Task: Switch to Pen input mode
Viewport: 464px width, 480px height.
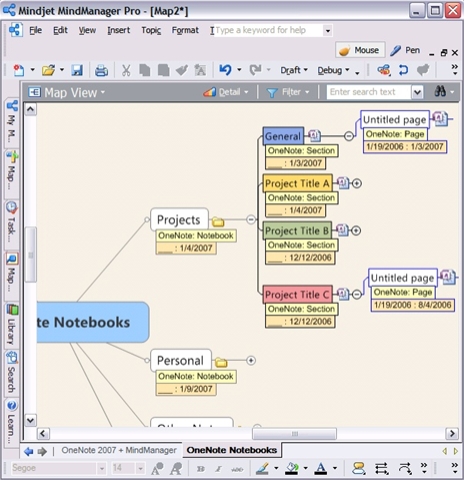Action: [x=405, y=50]
